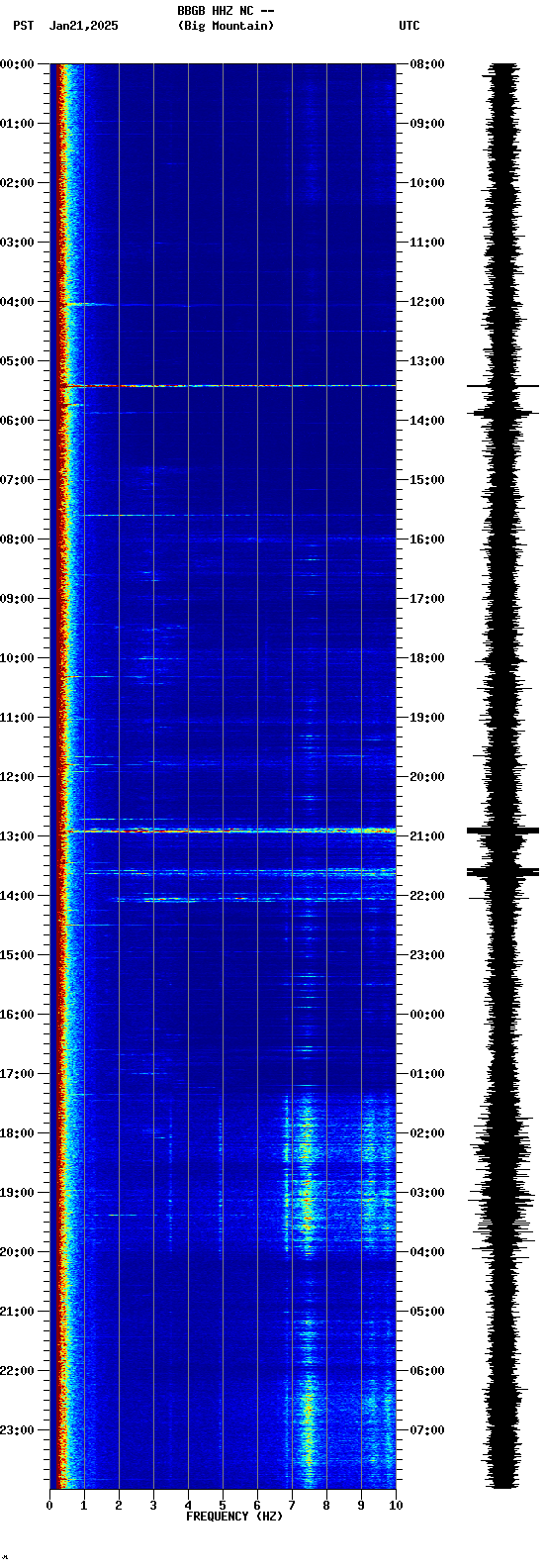Click the 19:00 label on UTC axis
This screenshot has height=1568, width=546.
pyautogui.click(x=427, y=718)
